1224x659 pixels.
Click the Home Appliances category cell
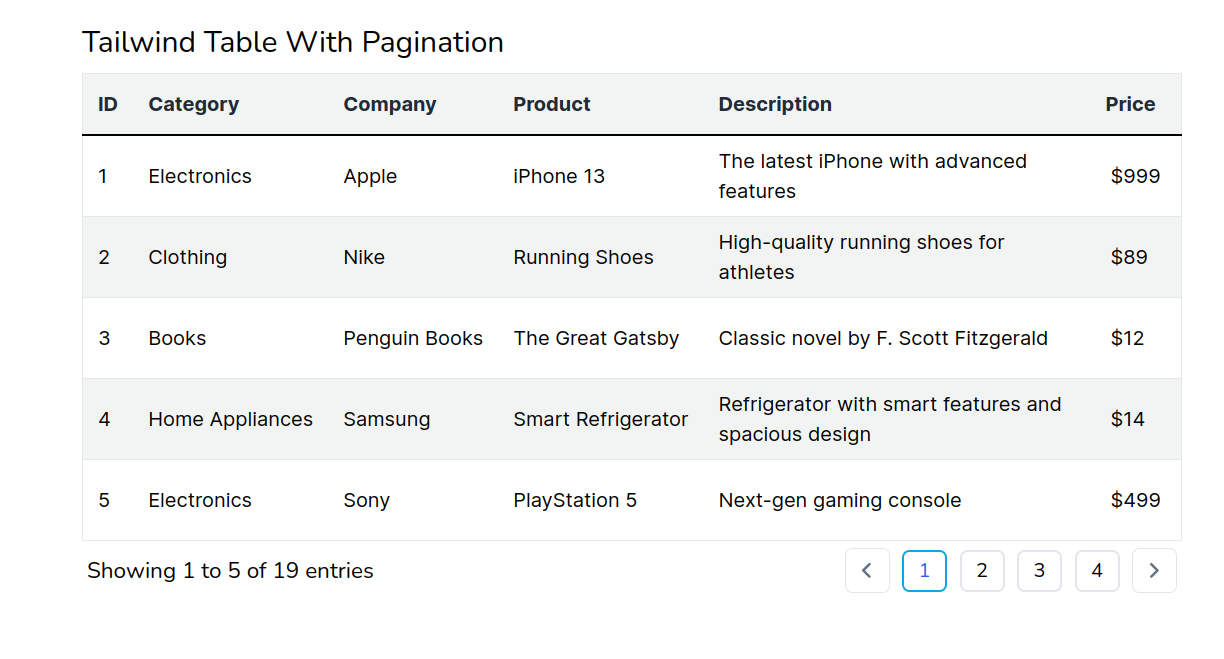pyautogui.click(x=230, y=420)
